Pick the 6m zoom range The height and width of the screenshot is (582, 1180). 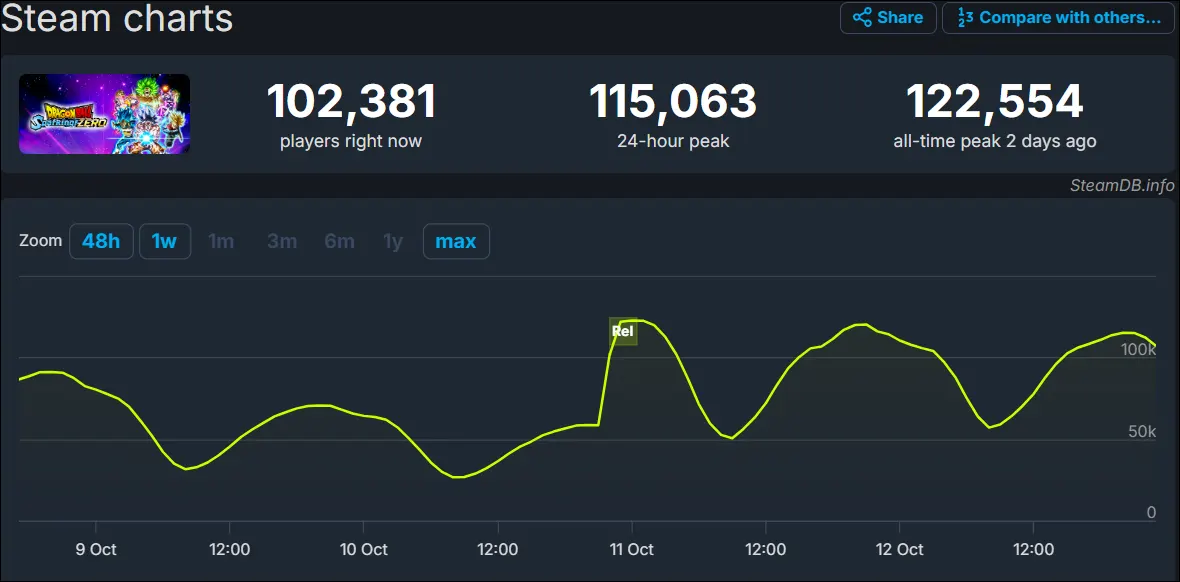(x=339, y=242)
